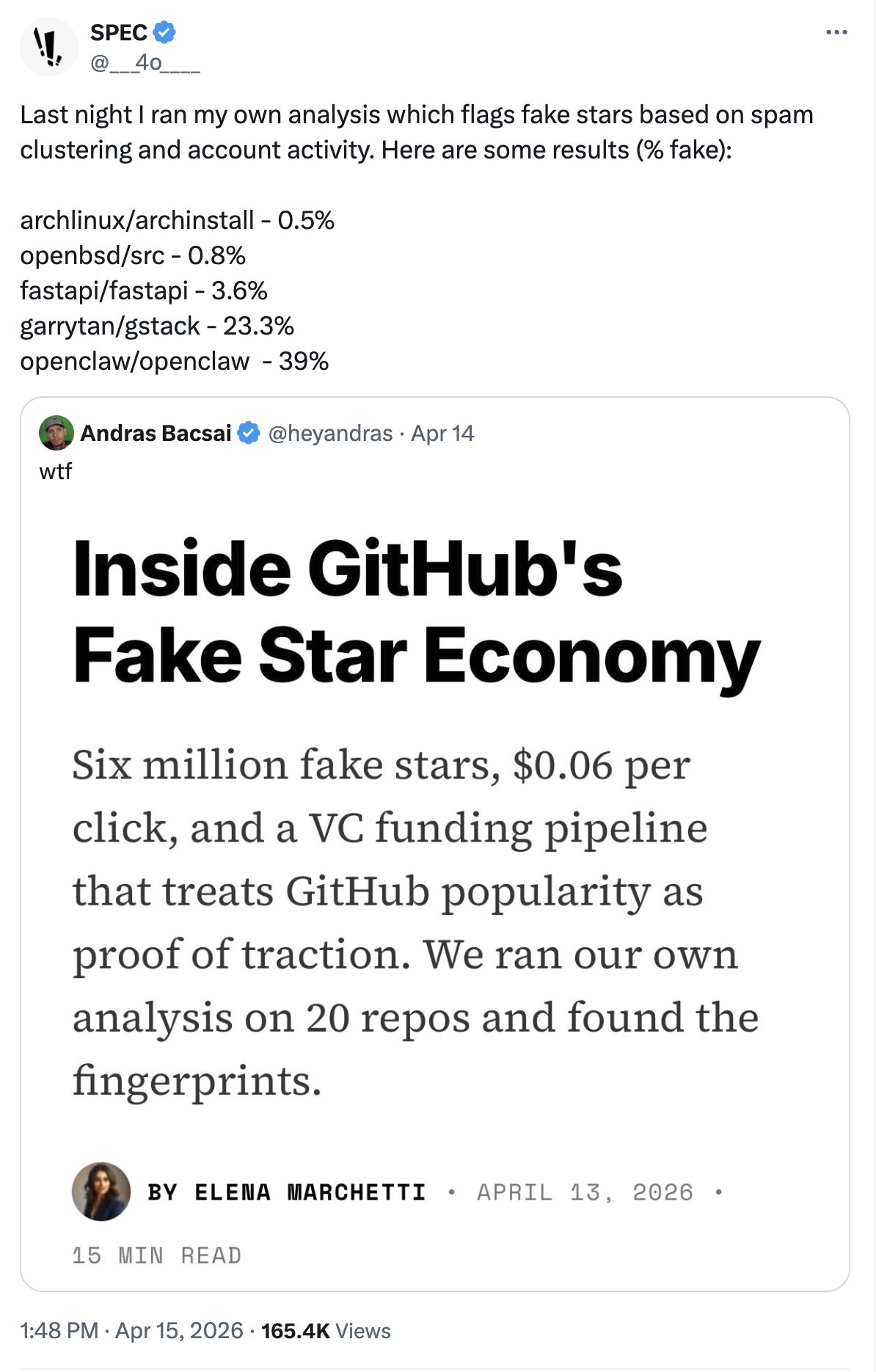
Task: Click Andras Bacsai's verified badge
Action: coord(249,433)
